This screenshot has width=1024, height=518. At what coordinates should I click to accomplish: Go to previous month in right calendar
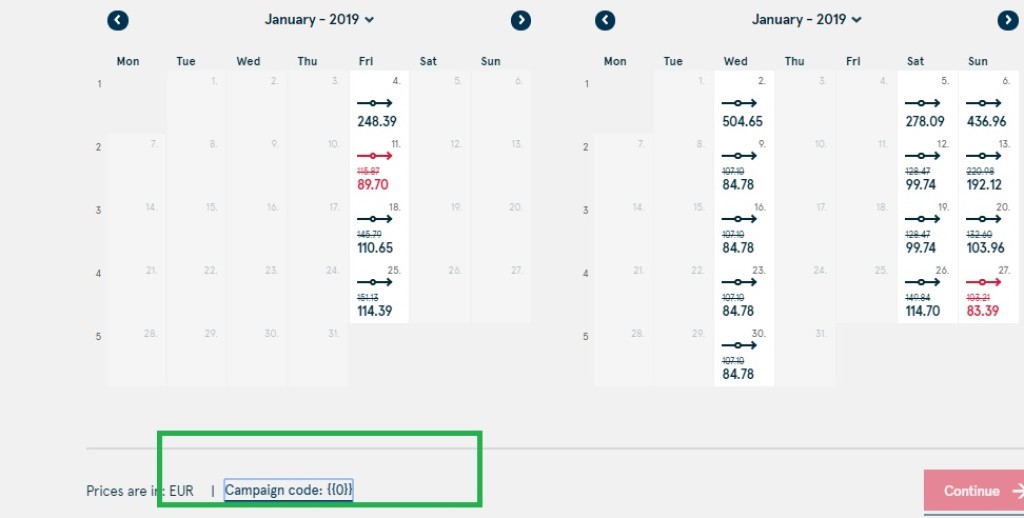click(605, 20)
